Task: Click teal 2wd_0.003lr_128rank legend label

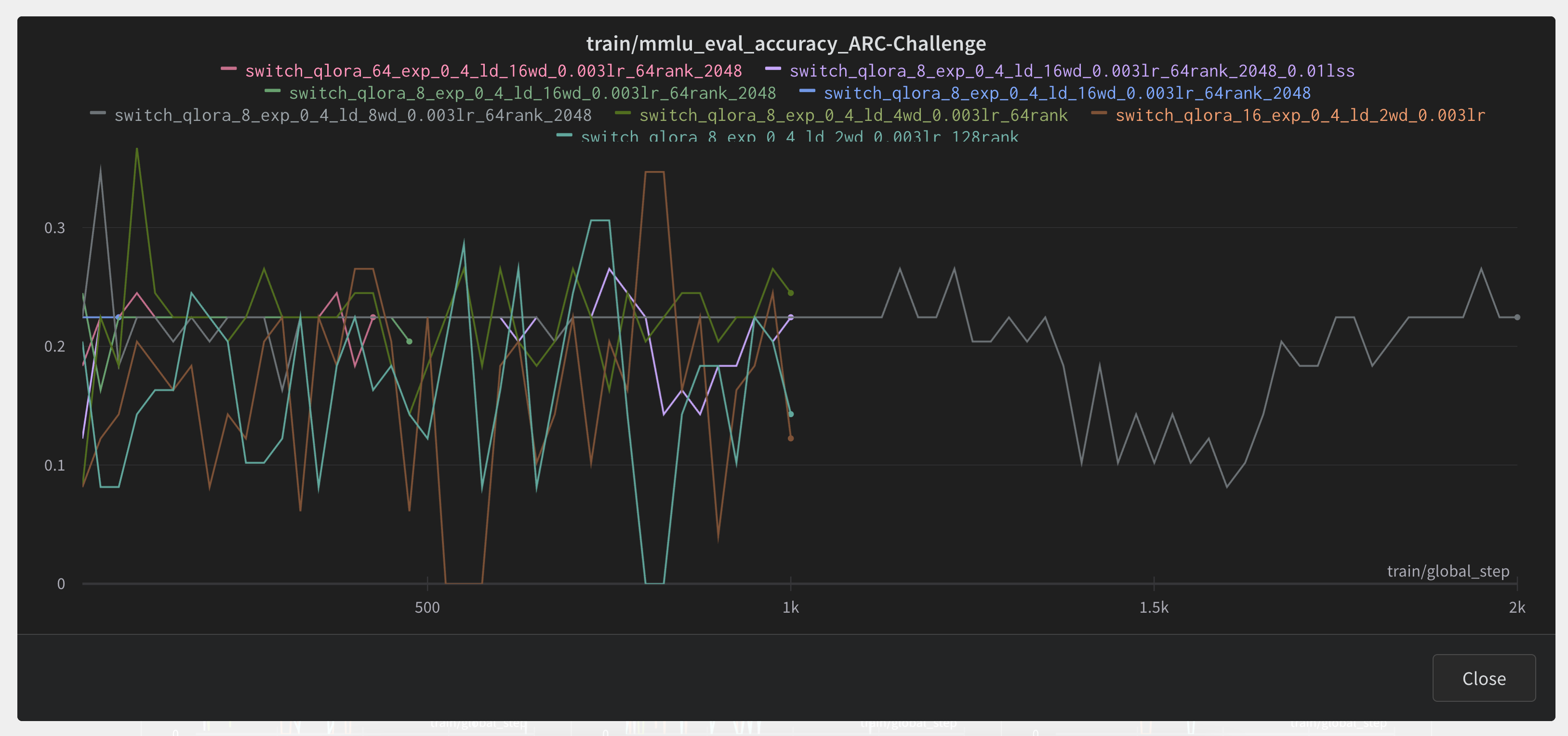Action: pos(799,136)
